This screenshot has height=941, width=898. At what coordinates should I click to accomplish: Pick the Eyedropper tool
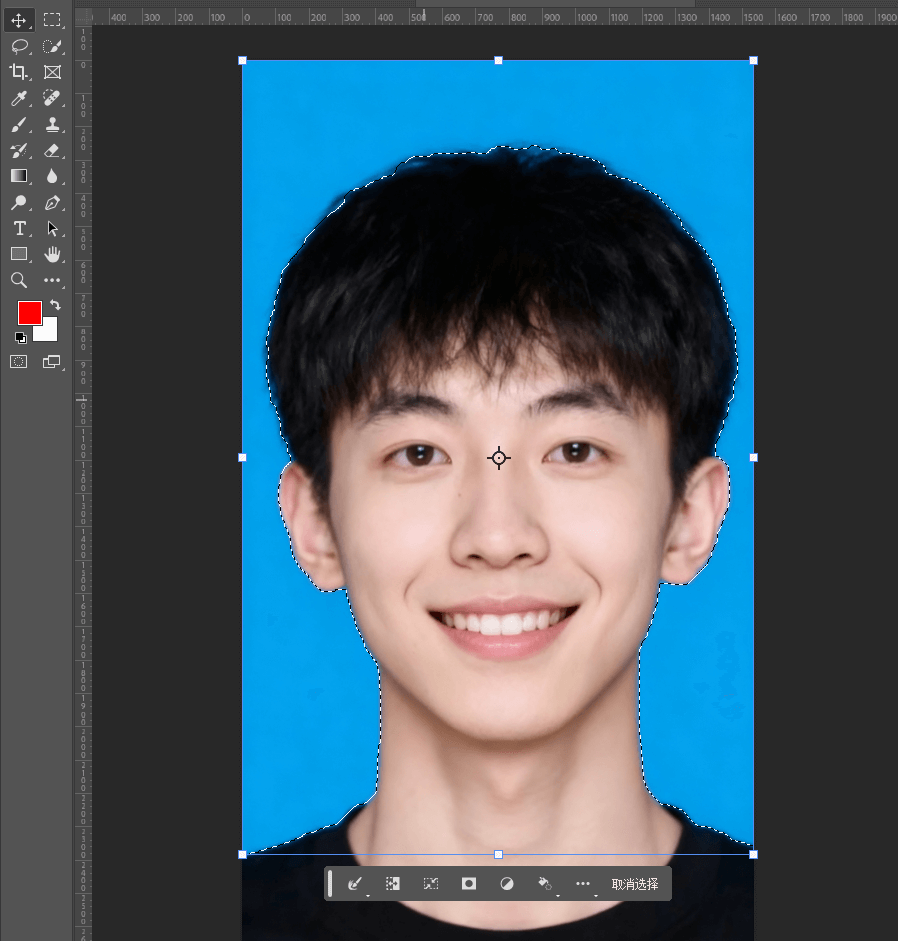(19, 98)
